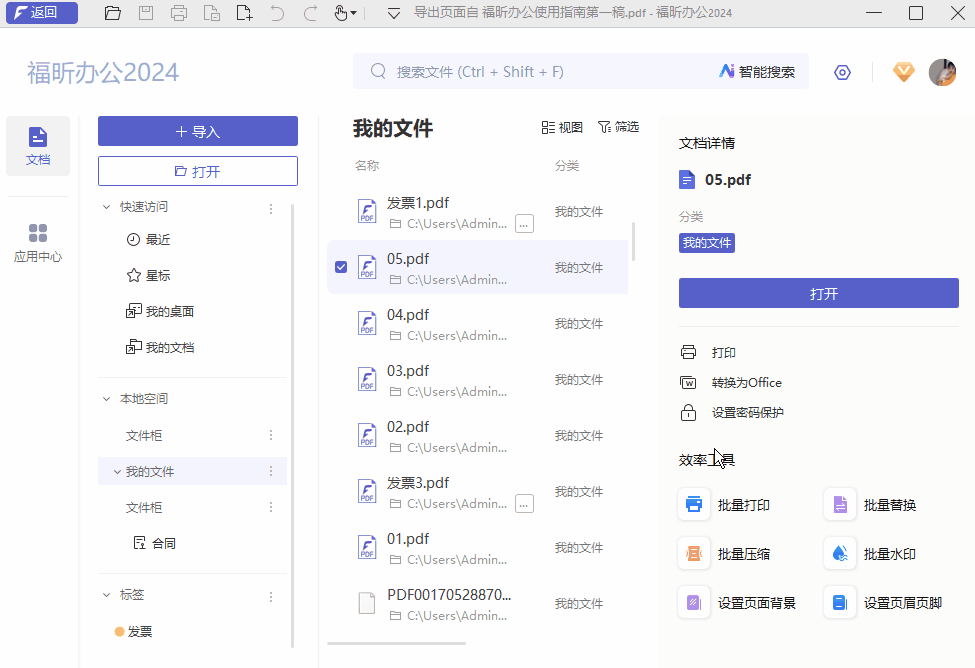Launch the 批量打印 batch print tool
Screen dimensions: 975x668
pos(741,504)
